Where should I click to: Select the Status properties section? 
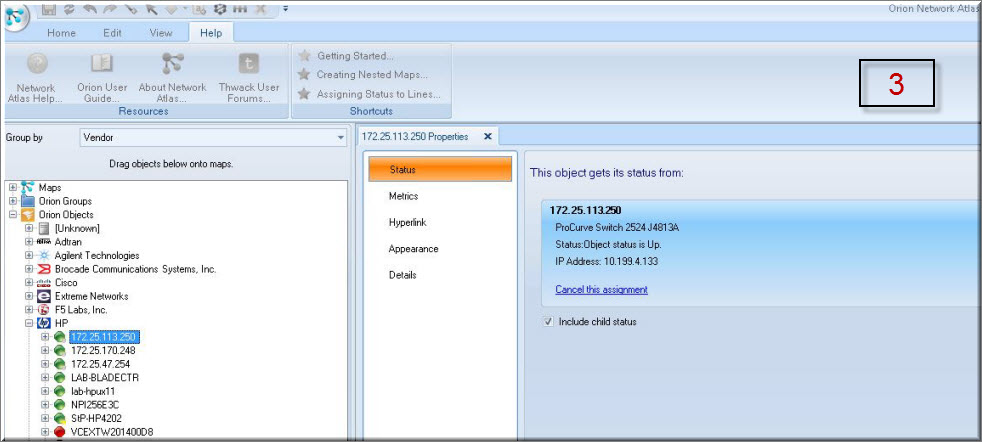pos(440,170)
